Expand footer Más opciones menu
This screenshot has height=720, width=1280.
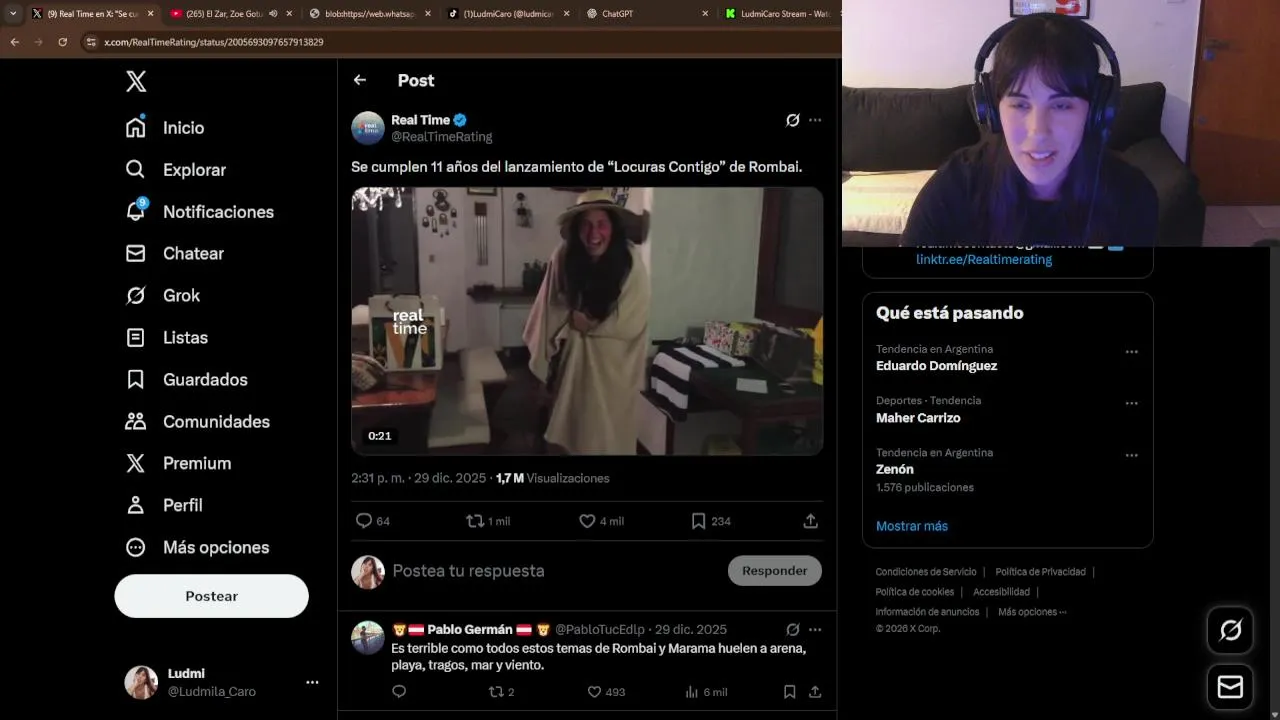1032,612
